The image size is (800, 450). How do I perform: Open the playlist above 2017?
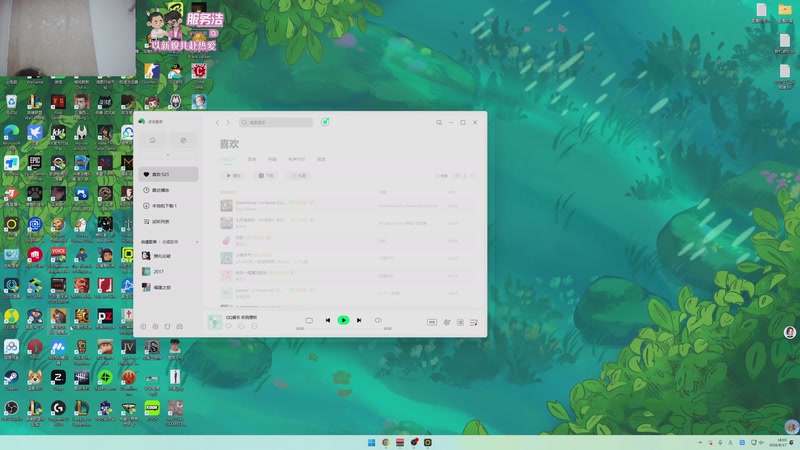[x=168, y=256]
